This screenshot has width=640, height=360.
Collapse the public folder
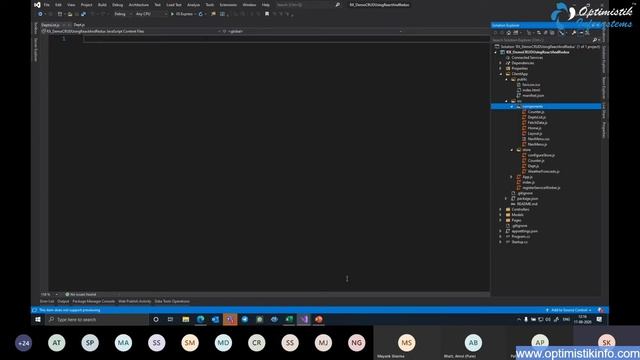507,79
